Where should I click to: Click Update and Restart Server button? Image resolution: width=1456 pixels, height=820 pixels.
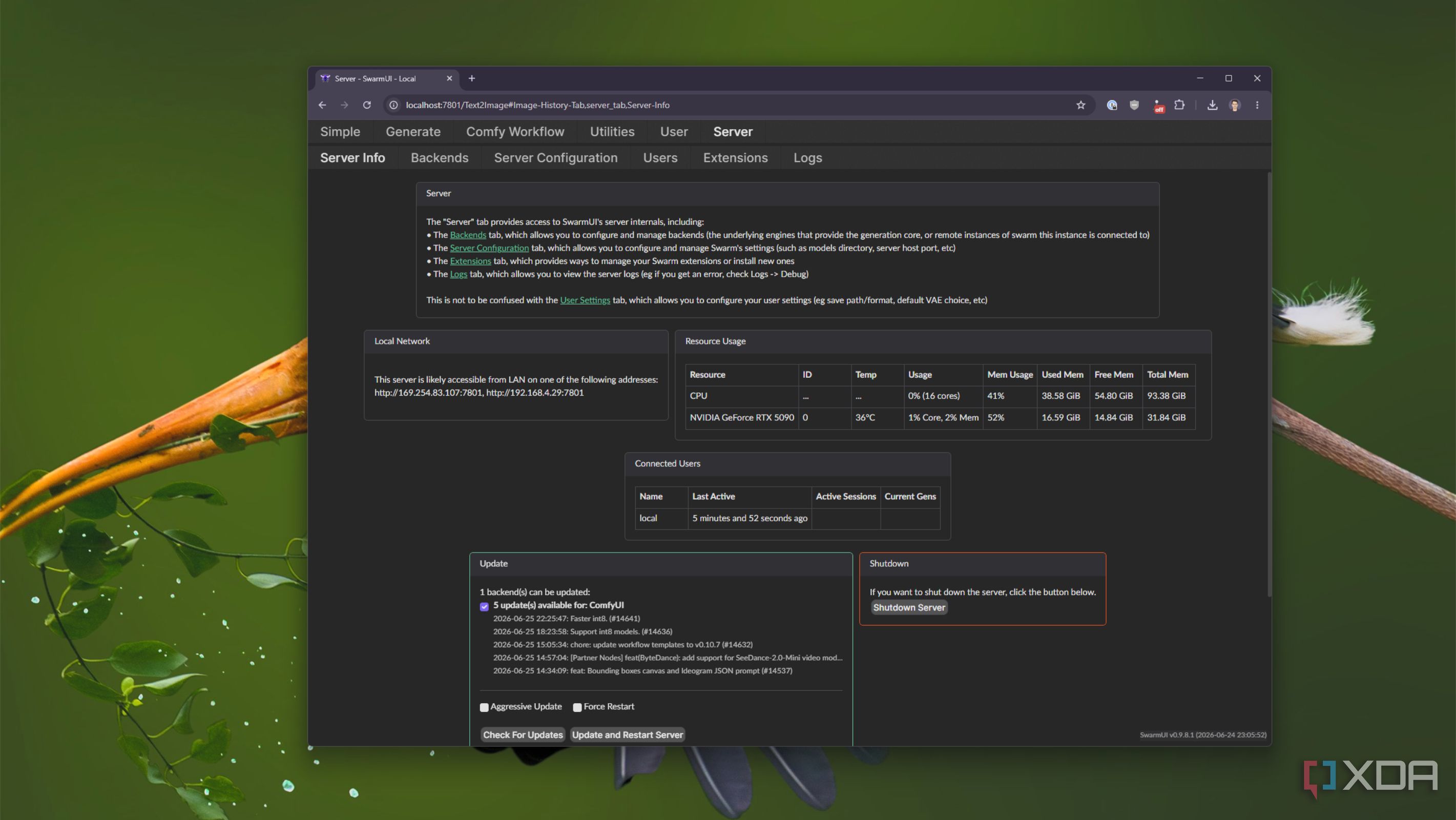pyautogui.click(x=628, y=734)
